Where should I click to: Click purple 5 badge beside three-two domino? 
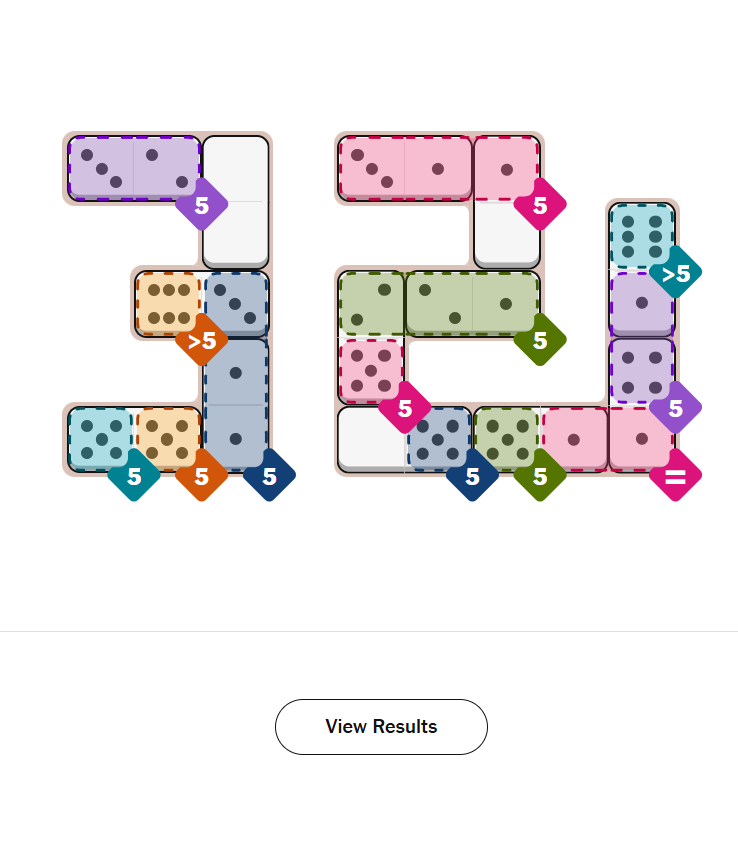click(202, 205)
